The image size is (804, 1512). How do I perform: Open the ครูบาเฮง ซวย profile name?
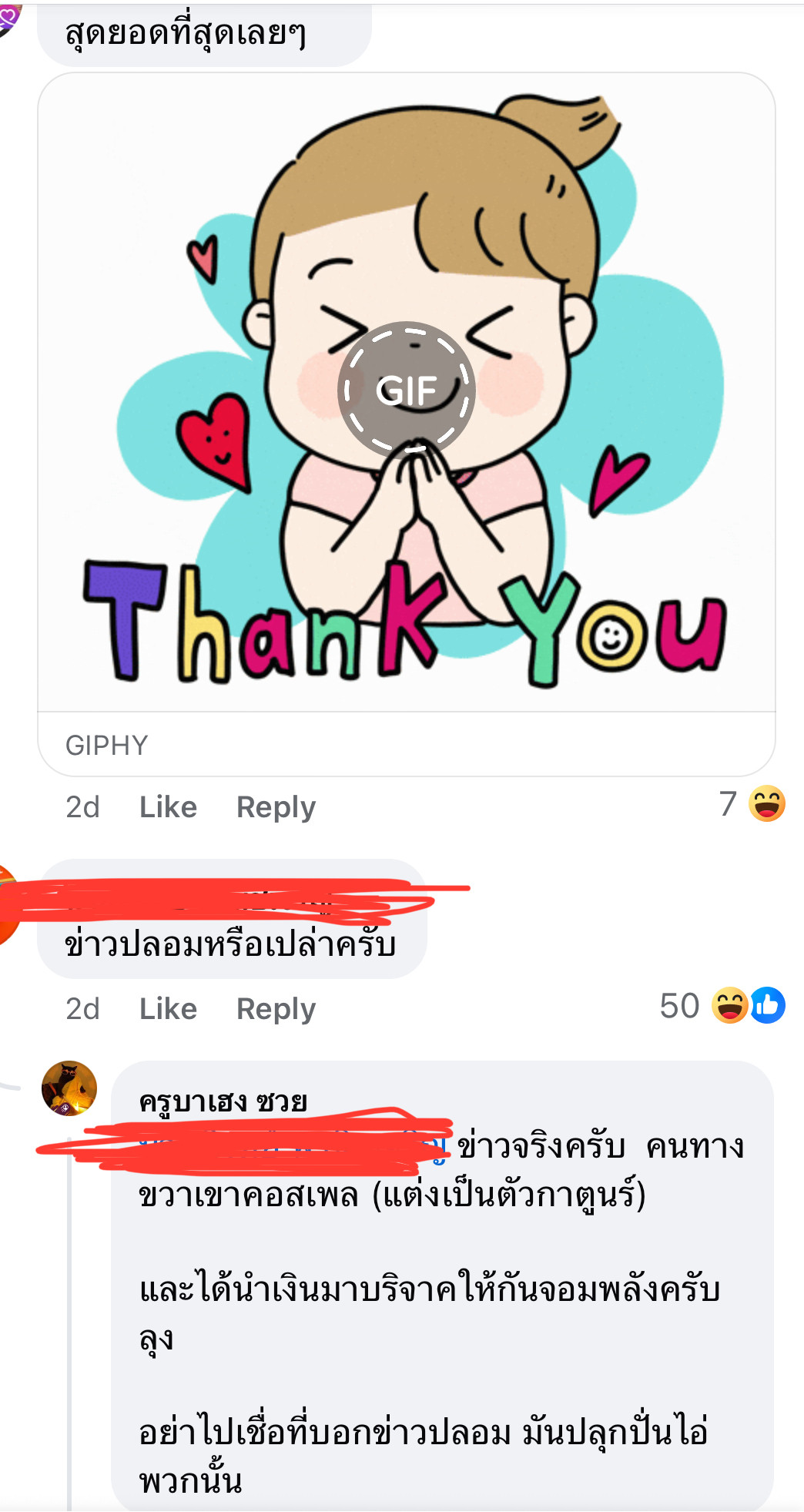point(223,1101)
